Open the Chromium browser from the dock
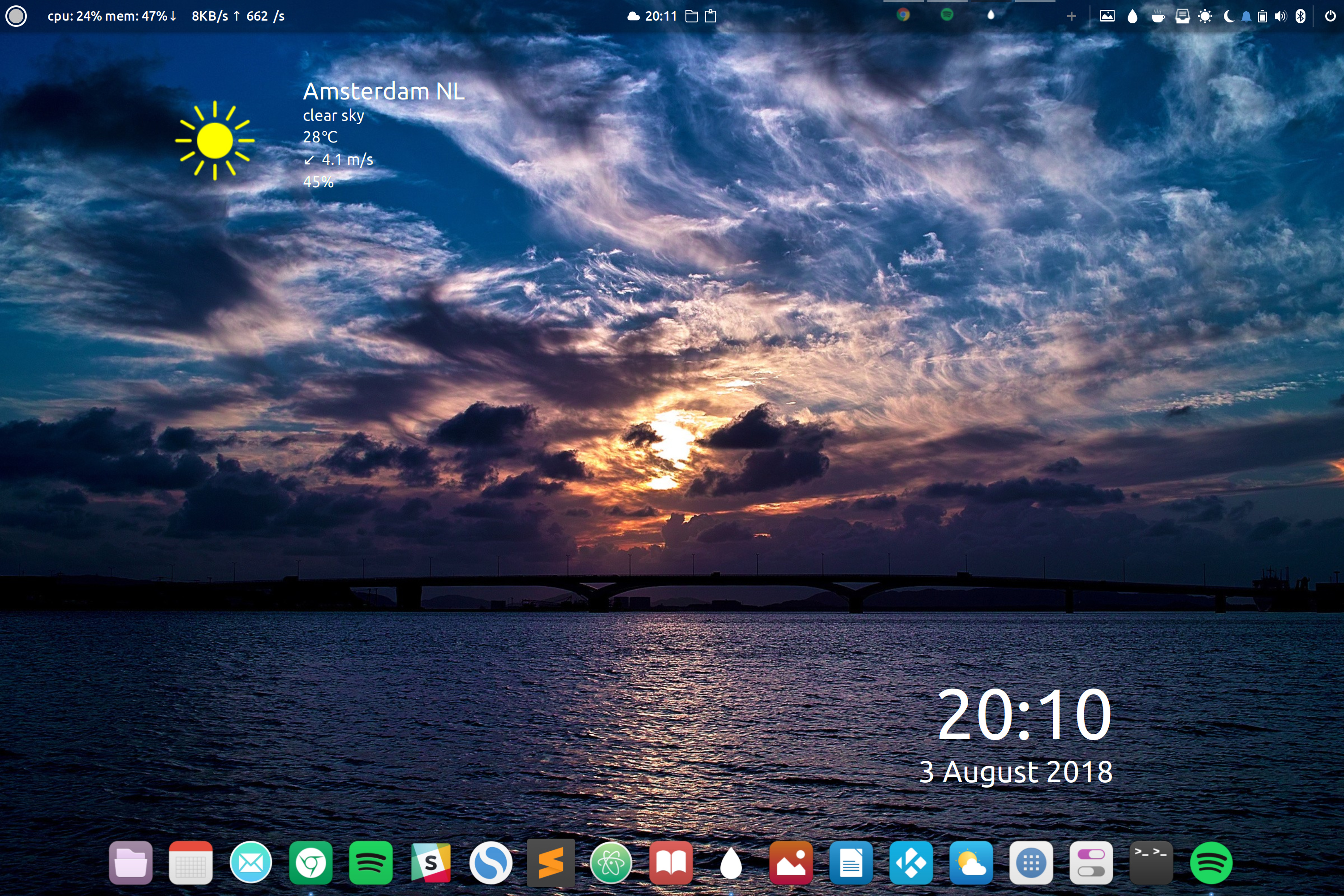 [311, 863]
